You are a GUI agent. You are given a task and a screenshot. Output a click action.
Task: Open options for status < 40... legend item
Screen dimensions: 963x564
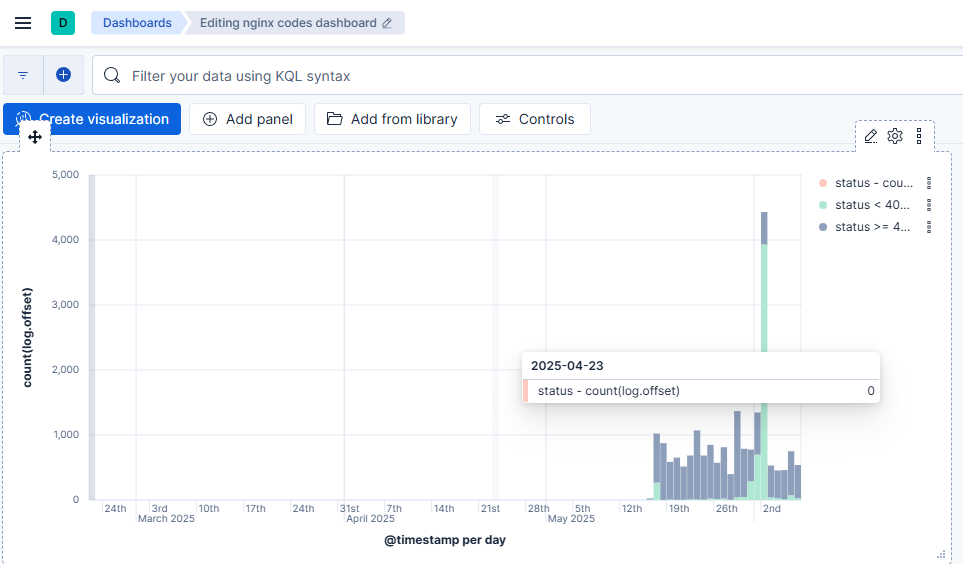[x=929, y=205]
